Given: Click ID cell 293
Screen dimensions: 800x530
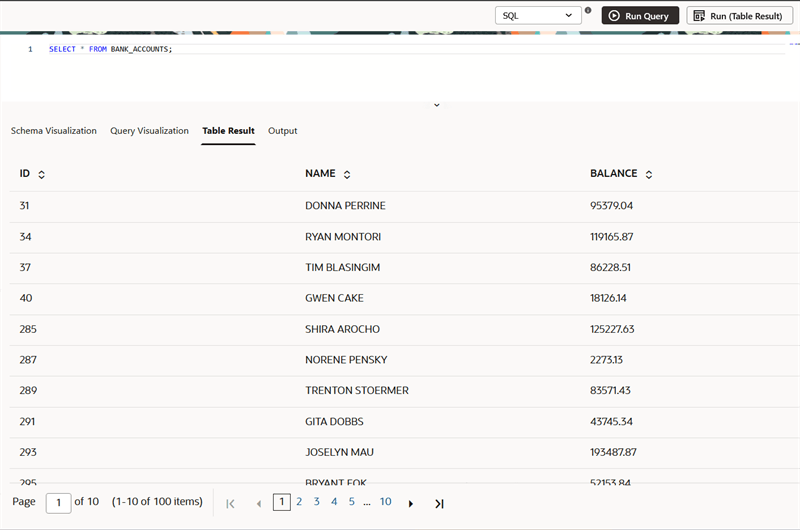Looking at the screenshot, I should pos(28,452).
